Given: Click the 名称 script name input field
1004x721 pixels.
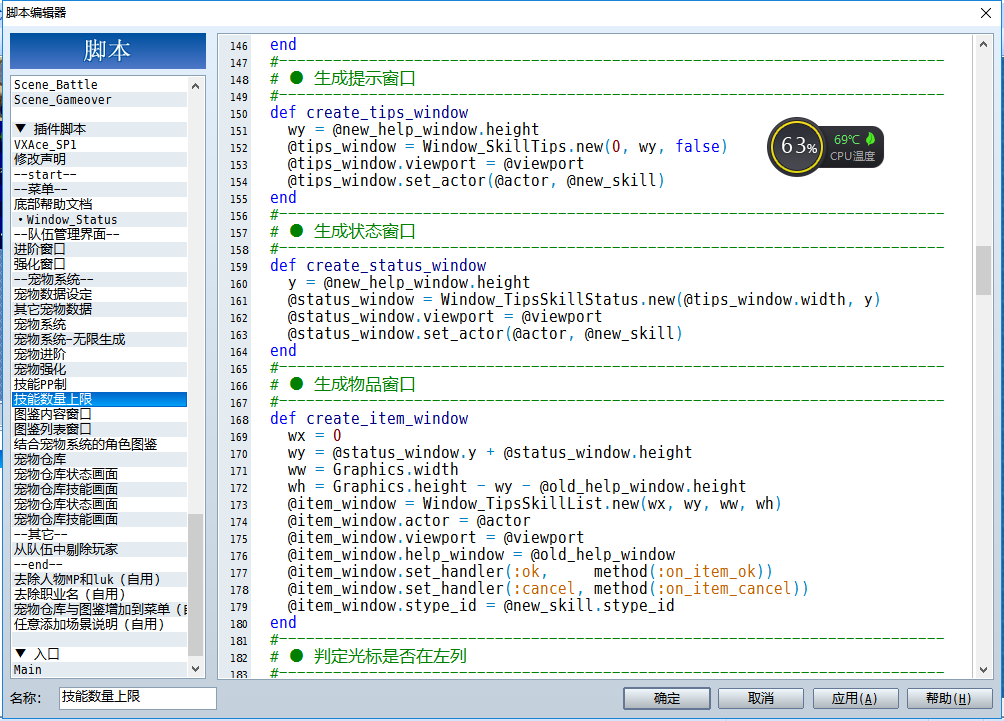Looking at the screenshot, I should click(x=138, y=697).
